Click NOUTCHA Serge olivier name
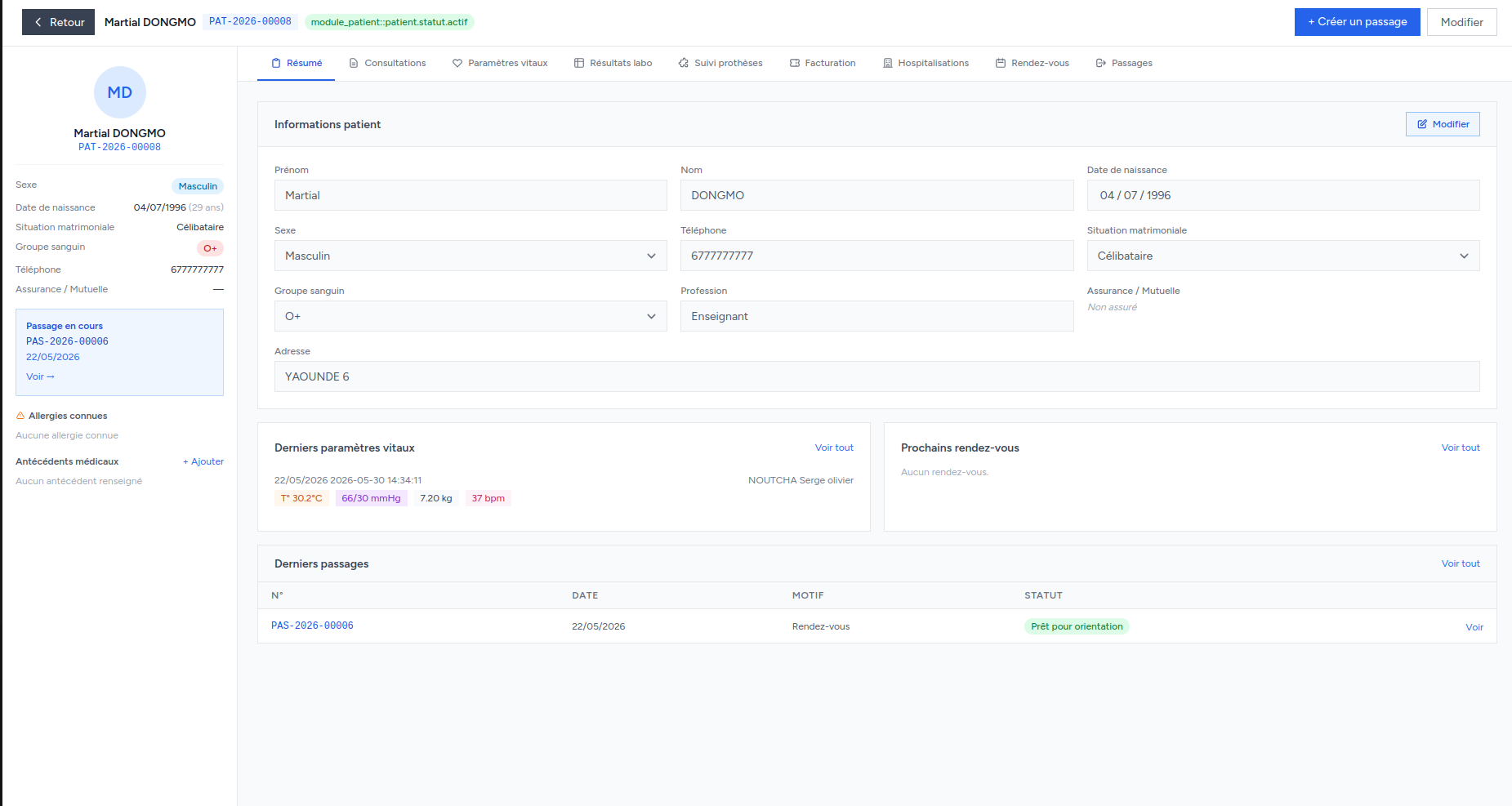 [x=801, y=480]
